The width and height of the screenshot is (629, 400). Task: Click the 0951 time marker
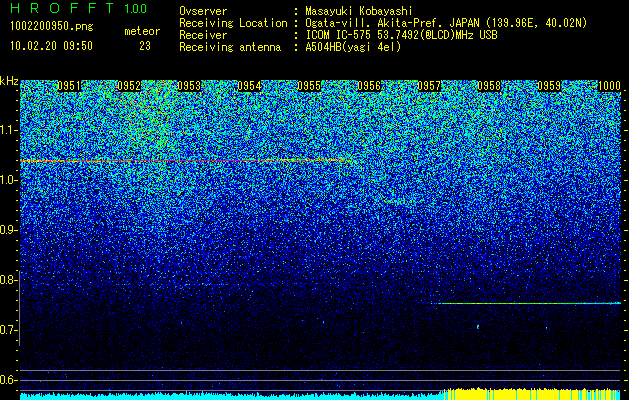coord(69,86)
